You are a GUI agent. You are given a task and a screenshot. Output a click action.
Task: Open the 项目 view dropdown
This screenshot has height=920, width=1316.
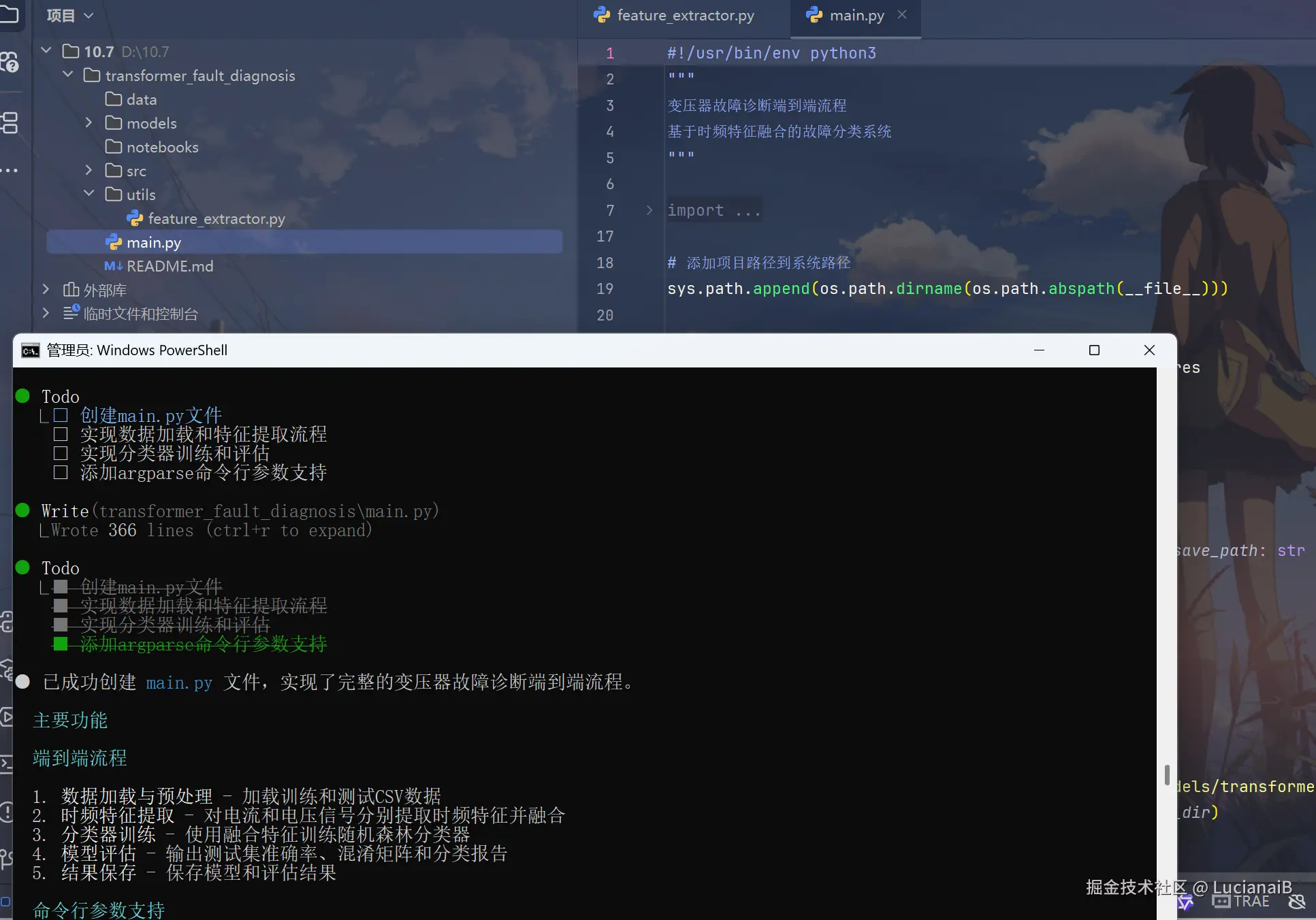(x=69, y=15)
